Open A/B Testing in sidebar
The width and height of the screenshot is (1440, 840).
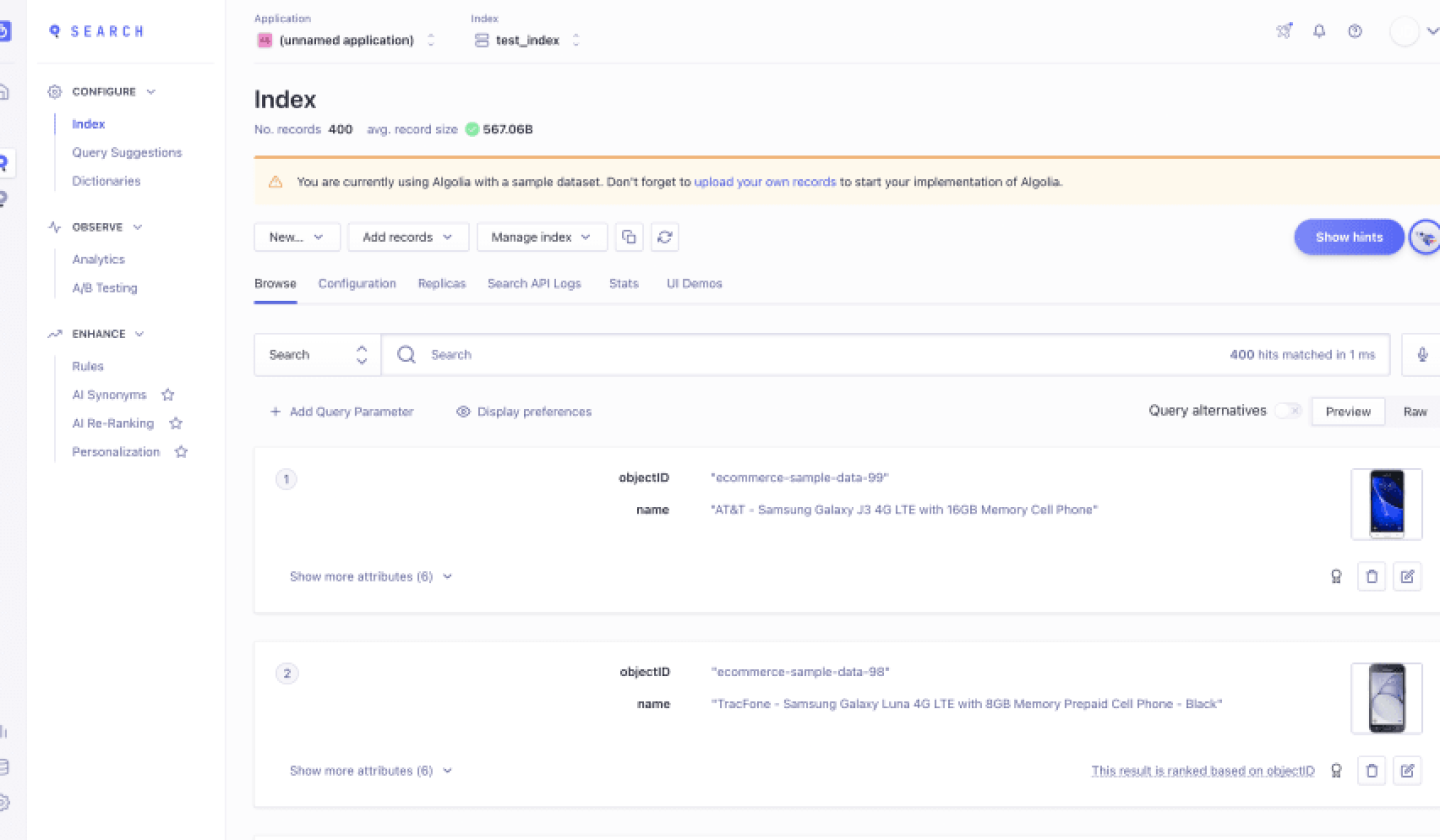point(105,288)
